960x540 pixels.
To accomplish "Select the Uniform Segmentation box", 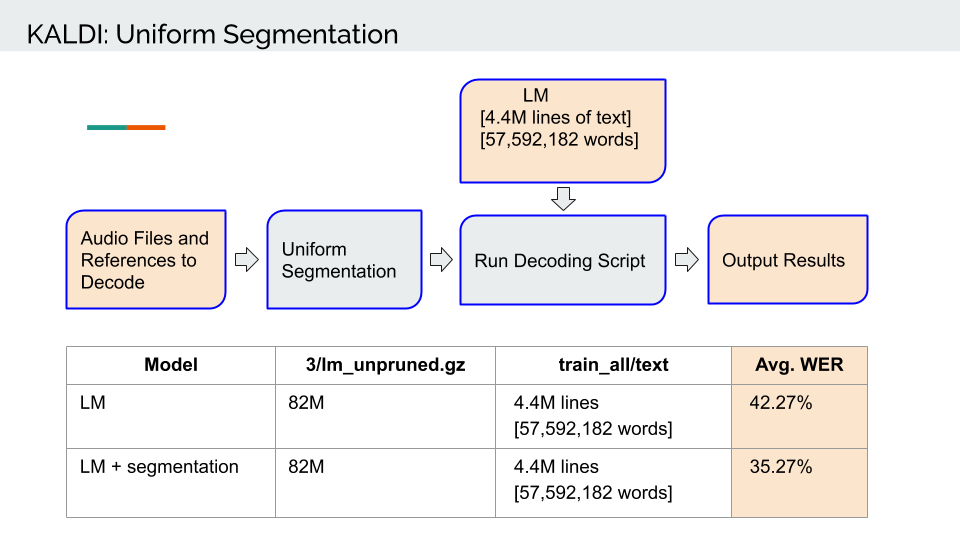I will [344, 260].
